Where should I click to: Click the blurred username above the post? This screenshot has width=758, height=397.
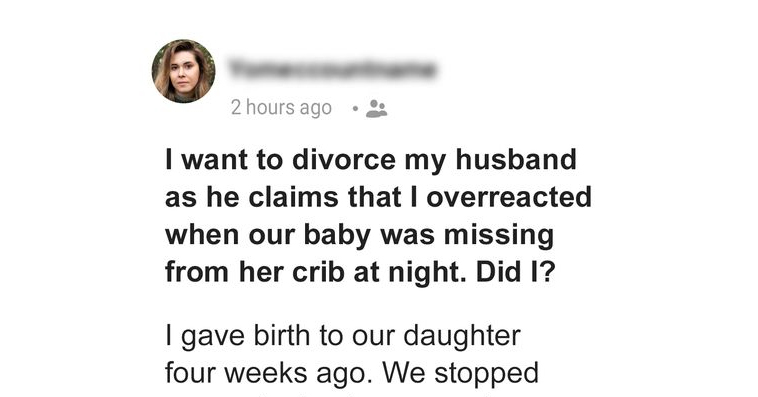tap(333, 70)
